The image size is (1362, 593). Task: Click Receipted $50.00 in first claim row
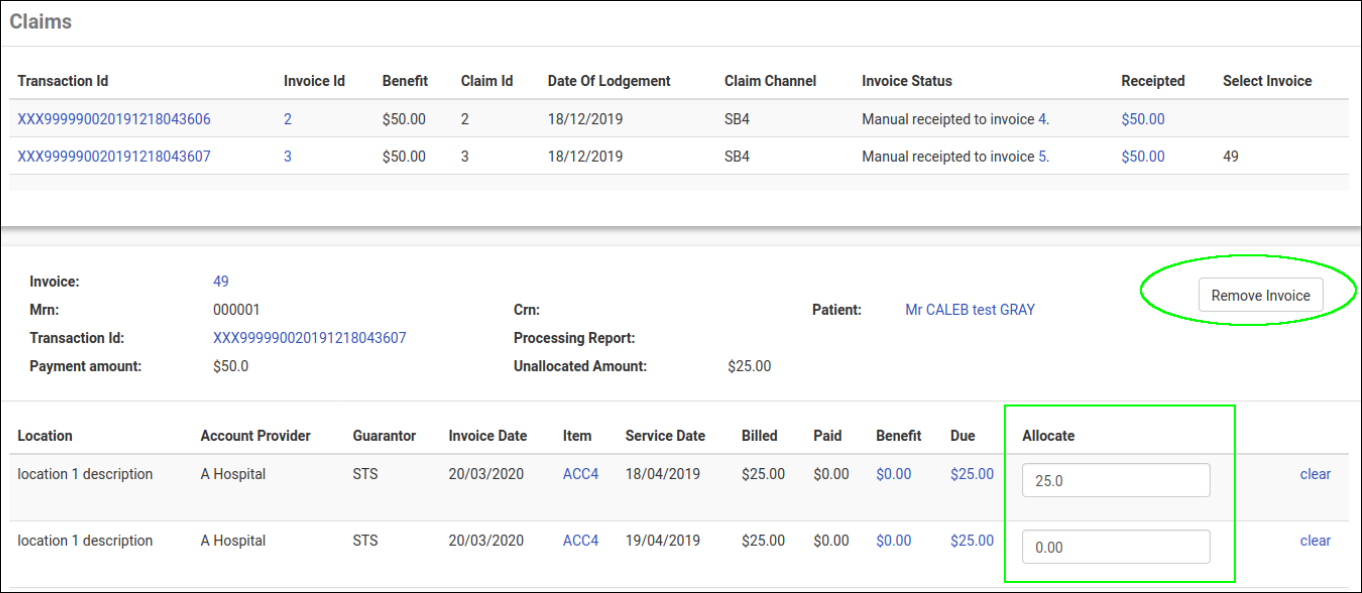[x=1143, y=119]
